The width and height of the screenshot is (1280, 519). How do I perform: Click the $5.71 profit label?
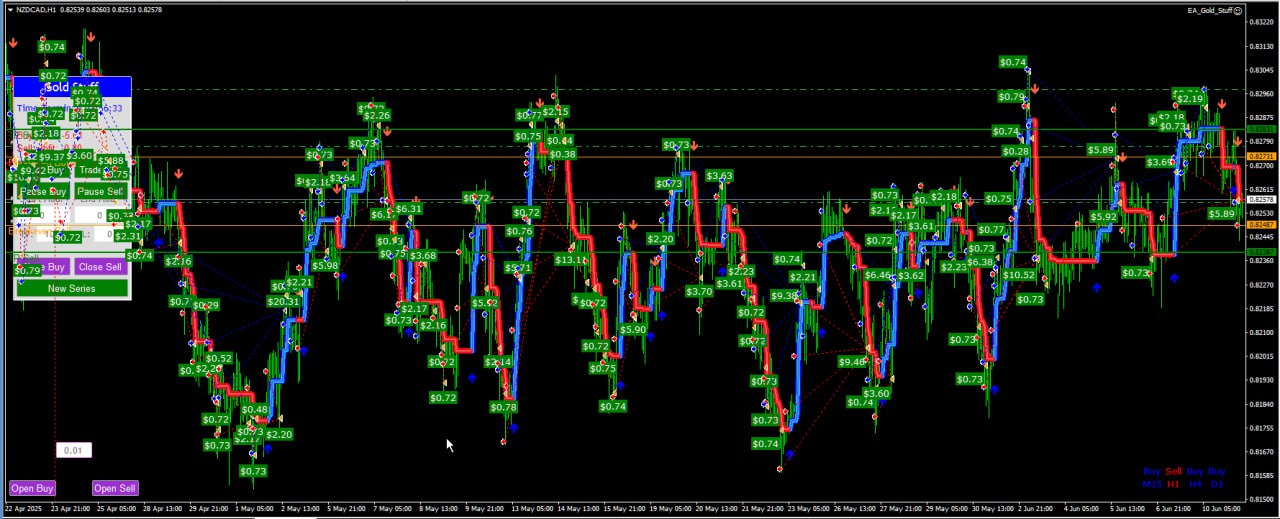point(517,268)
